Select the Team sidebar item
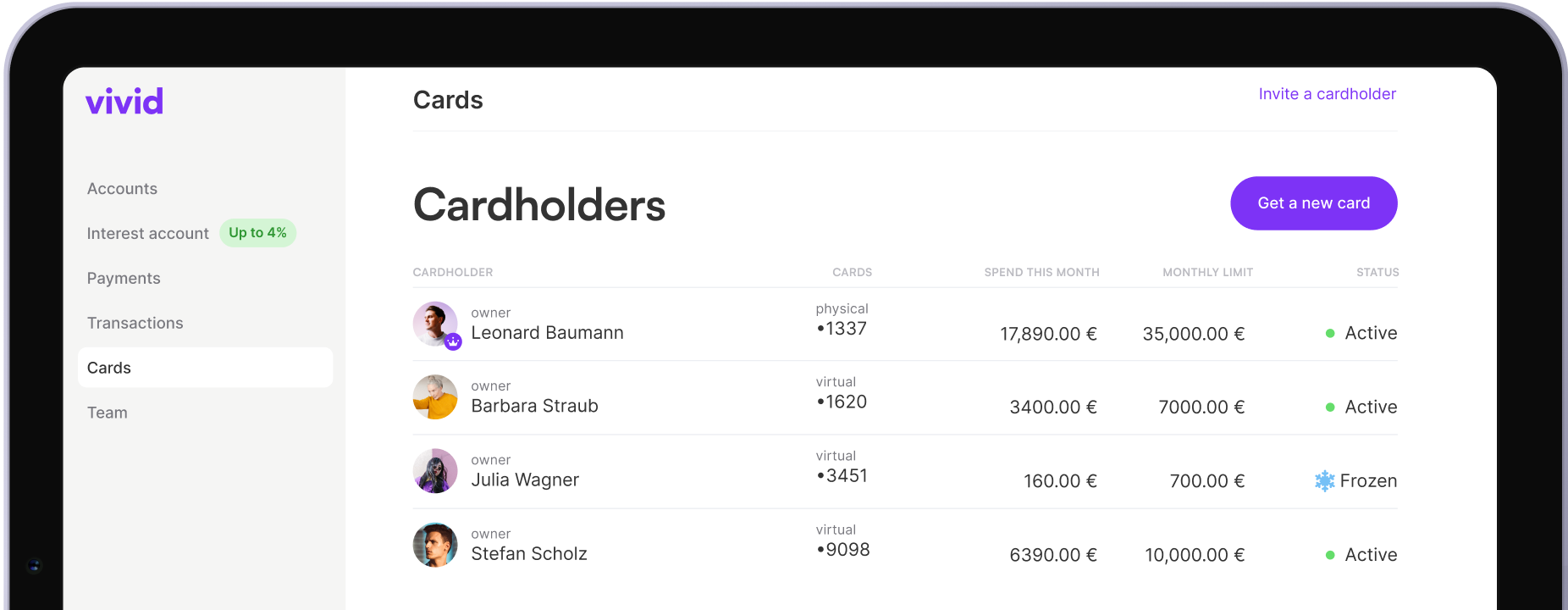Viewport: 1568px width, 610px height. click(108, 413)
